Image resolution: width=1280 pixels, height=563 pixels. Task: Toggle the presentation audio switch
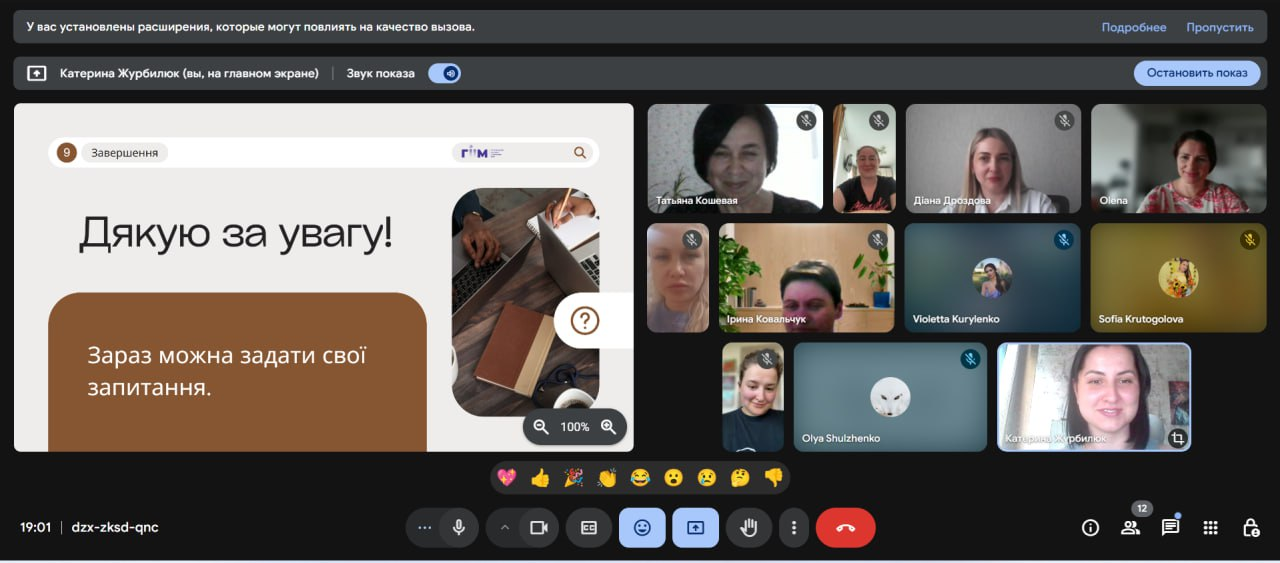coord(445,73)
